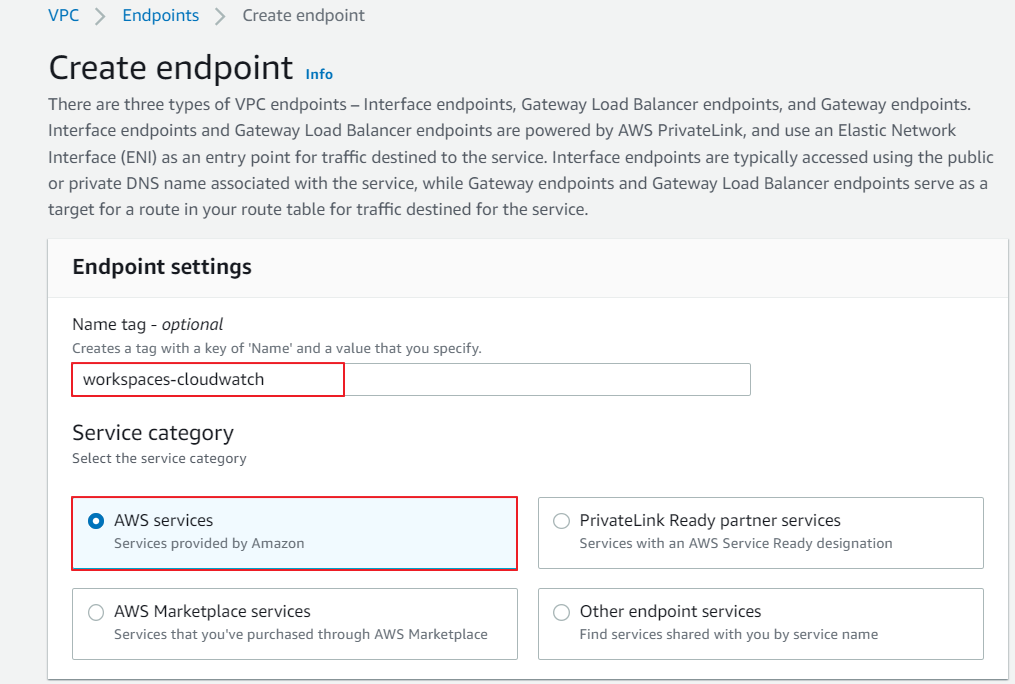Select the AWS Marketplace services radio button
1015x684 pixels.
point(96,612)
